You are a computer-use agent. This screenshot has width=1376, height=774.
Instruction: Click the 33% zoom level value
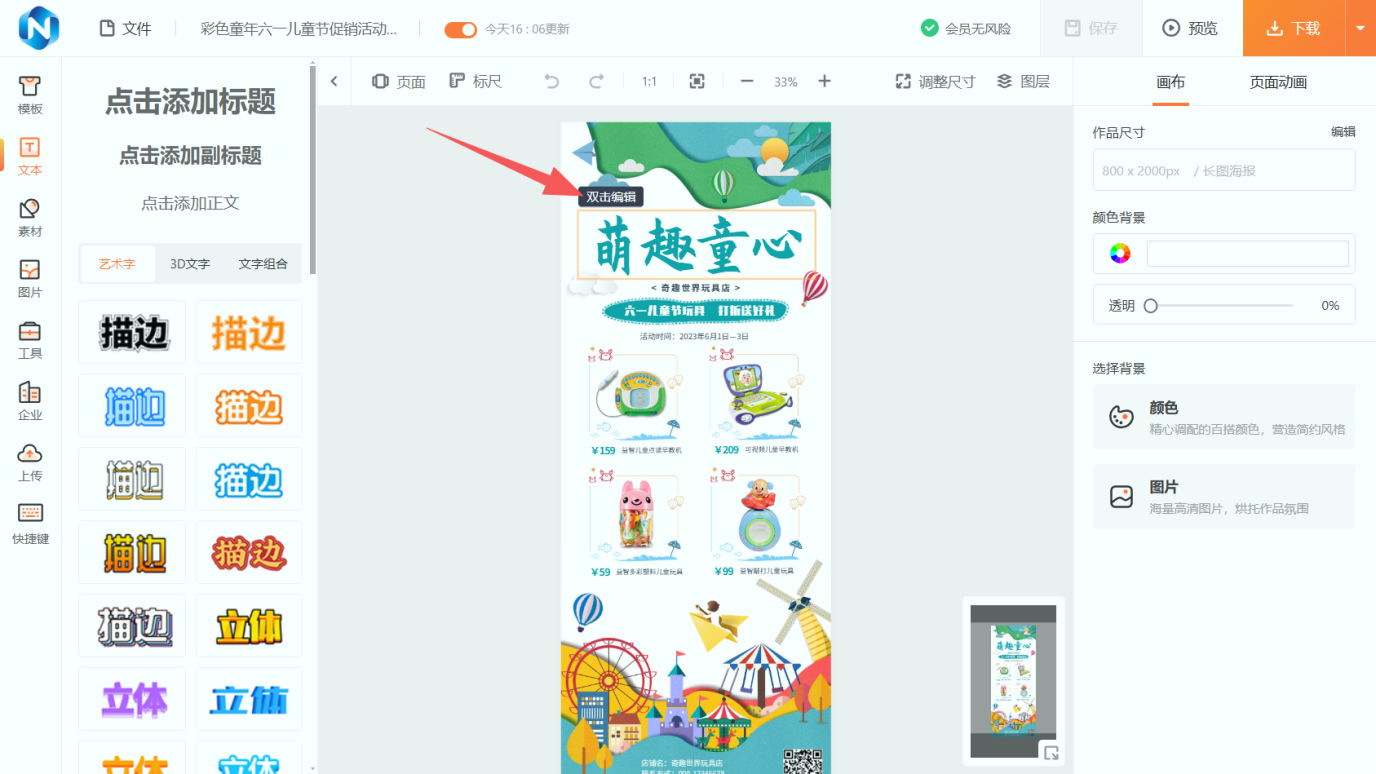pyautogui.click(x=786, y=82)
